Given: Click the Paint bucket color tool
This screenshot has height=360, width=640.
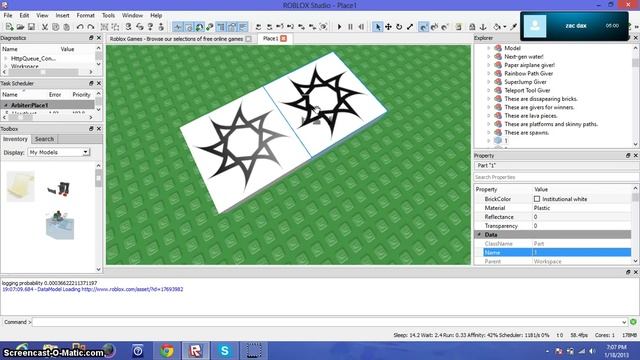Looking at the screenshot, I should point(497,27).
